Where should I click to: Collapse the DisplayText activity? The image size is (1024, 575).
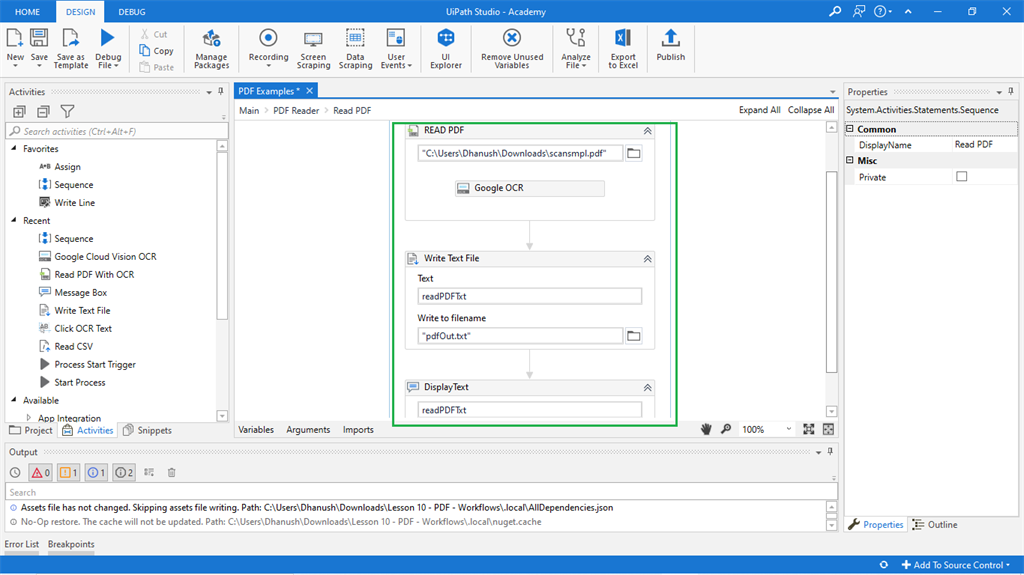pyautogui.click(x=647, y=387)
